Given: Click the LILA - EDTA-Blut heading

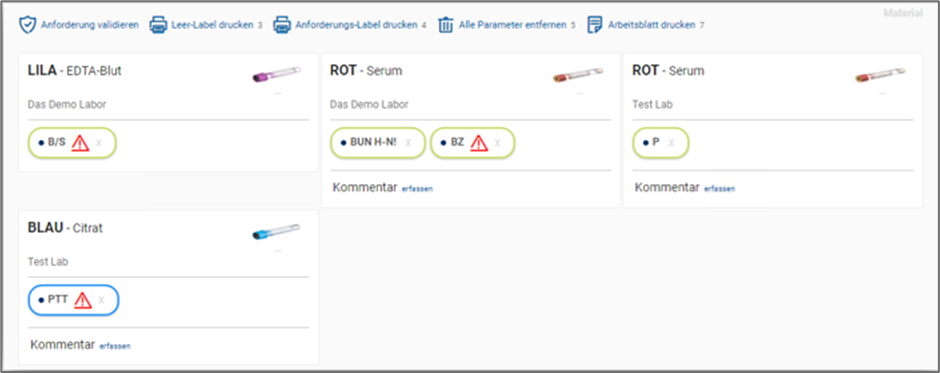Looking at the screenshot, I should pyautogui.click(x=75, y=71).
